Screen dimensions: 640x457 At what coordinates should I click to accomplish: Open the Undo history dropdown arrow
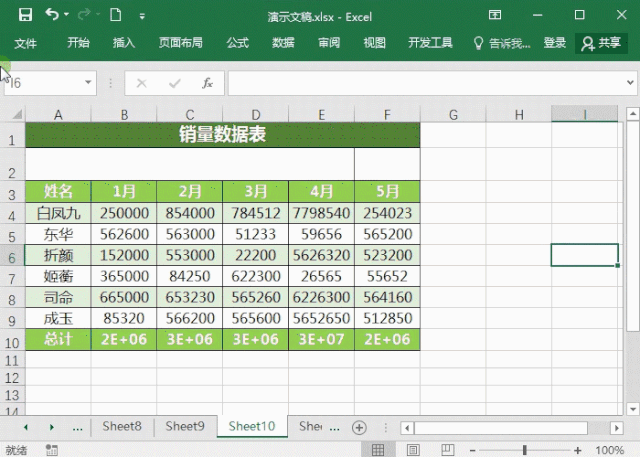(67, 15)
